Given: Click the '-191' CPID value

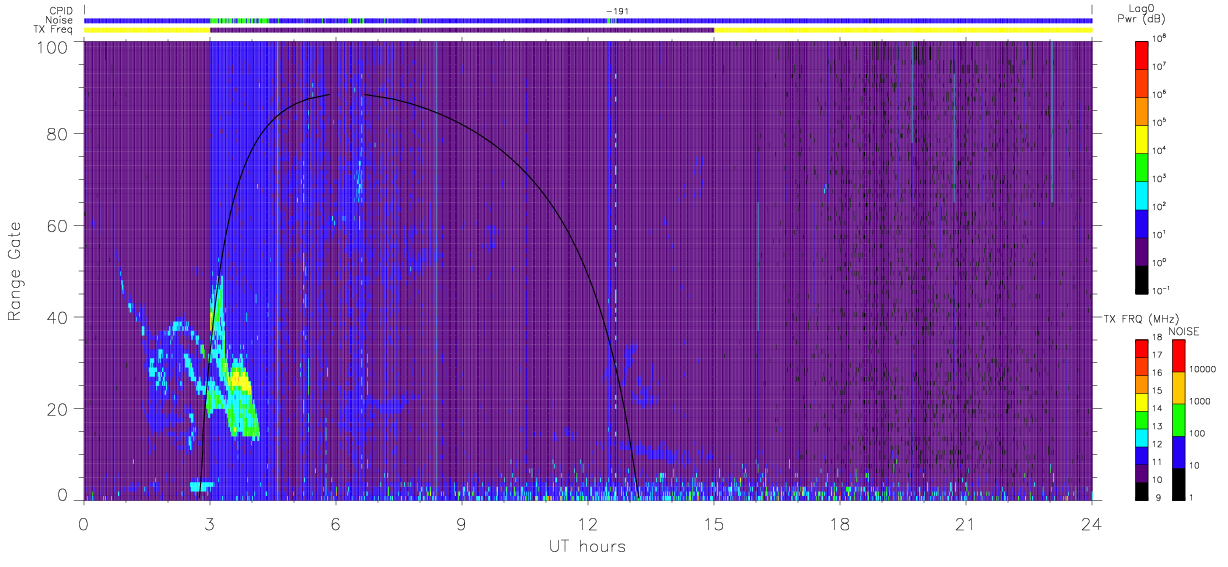Looking at the screenshot, I should (x=617, y=11).
